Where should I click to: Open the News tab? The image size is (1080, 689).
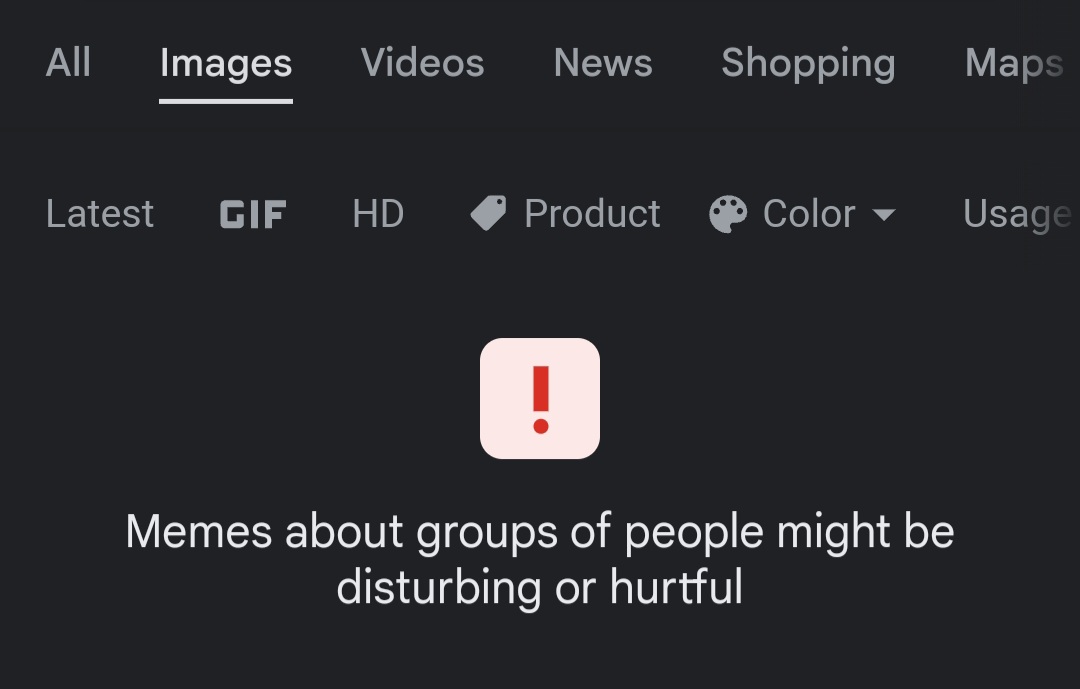tap(603, 63)
